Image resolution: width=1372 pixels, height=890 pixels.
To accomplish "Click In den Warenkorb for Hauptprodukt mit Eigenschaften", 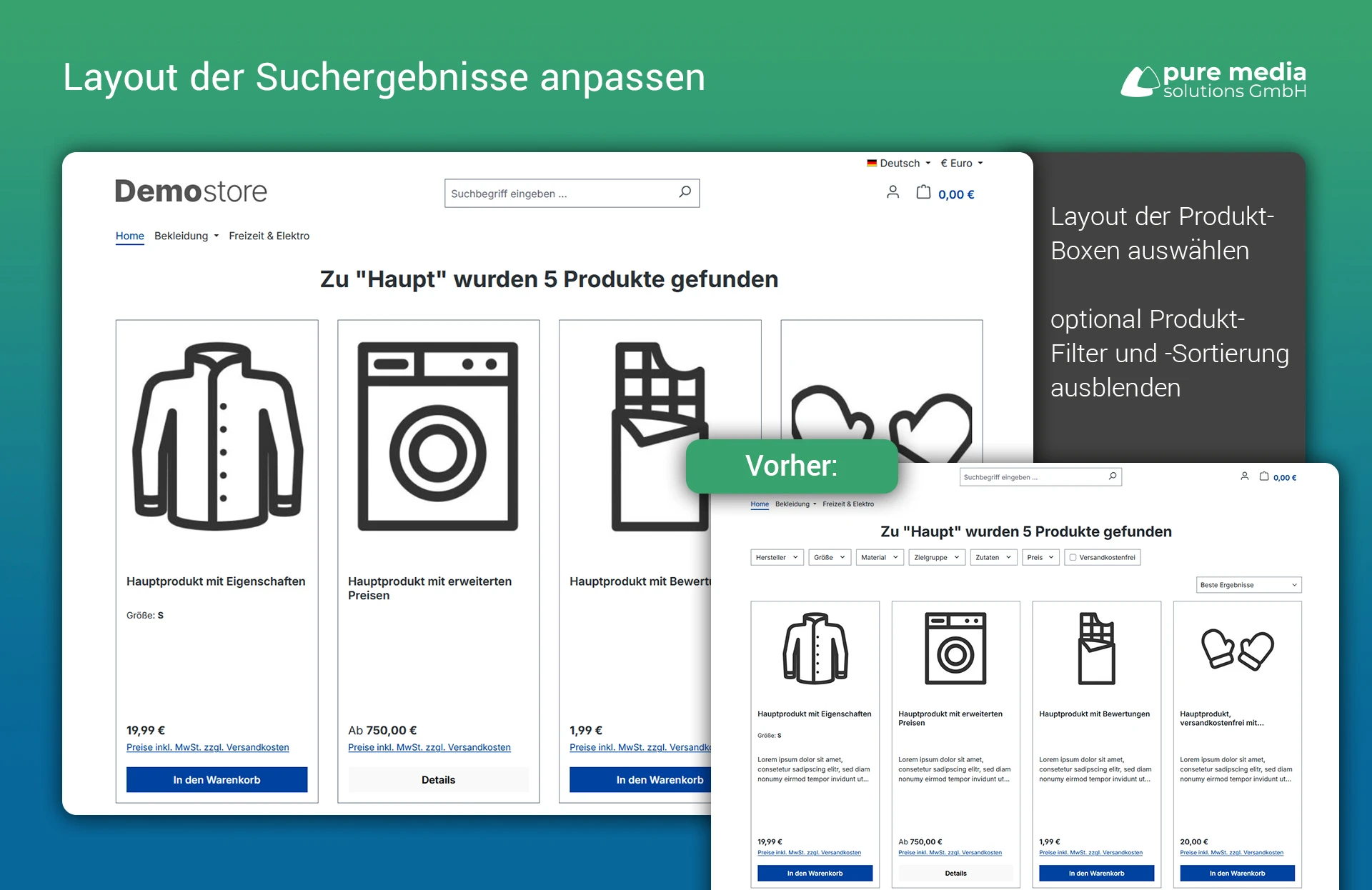I will coord(217,779).
